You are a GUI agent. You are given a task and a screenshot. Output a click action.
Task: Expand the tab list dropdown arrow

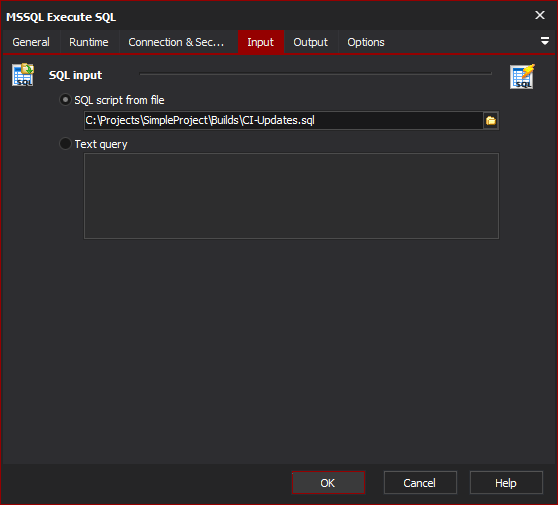click(544, 41)
